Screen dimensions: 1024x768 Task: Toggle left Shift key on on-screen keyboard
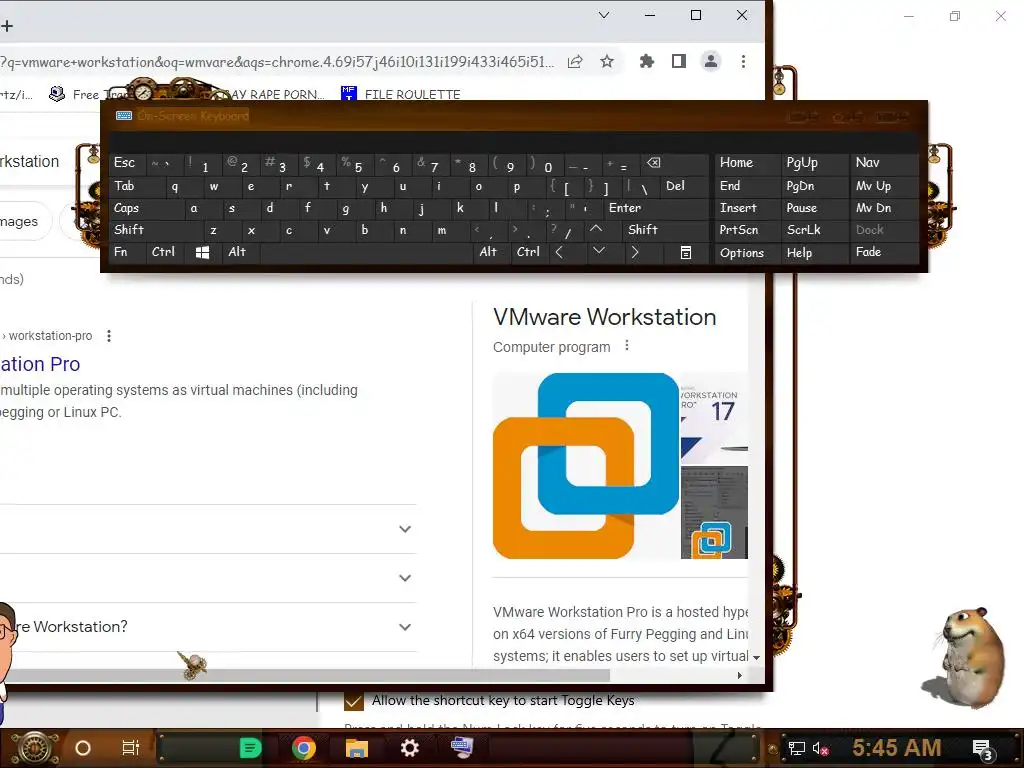(155, 230)
